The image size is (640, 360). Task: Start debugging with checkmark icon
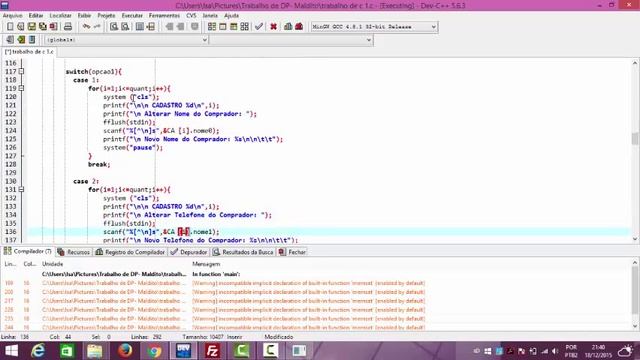click(x=259, y=27)
